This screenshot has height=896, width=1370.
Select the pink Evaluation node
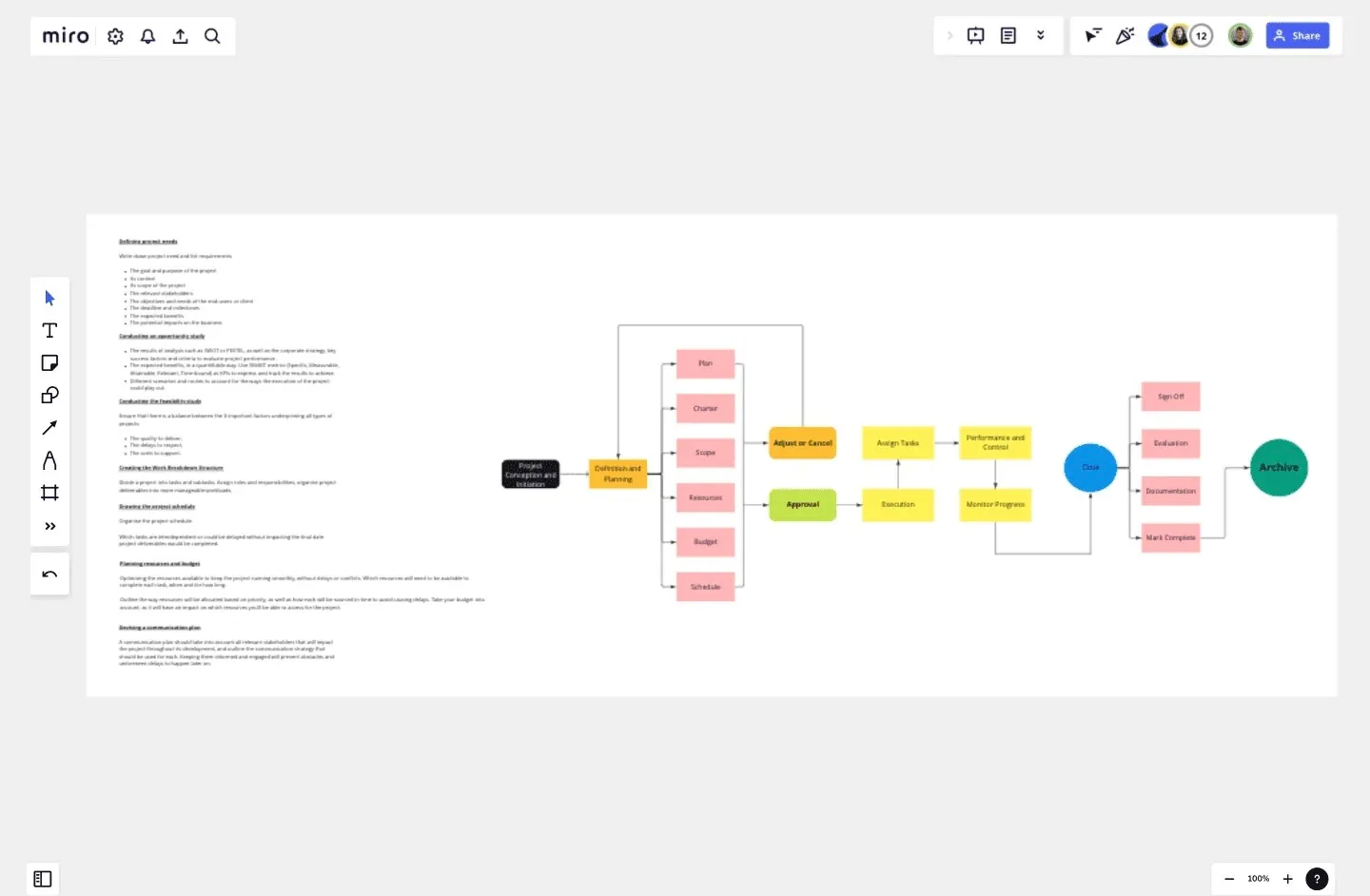(x=1170, y=443)
